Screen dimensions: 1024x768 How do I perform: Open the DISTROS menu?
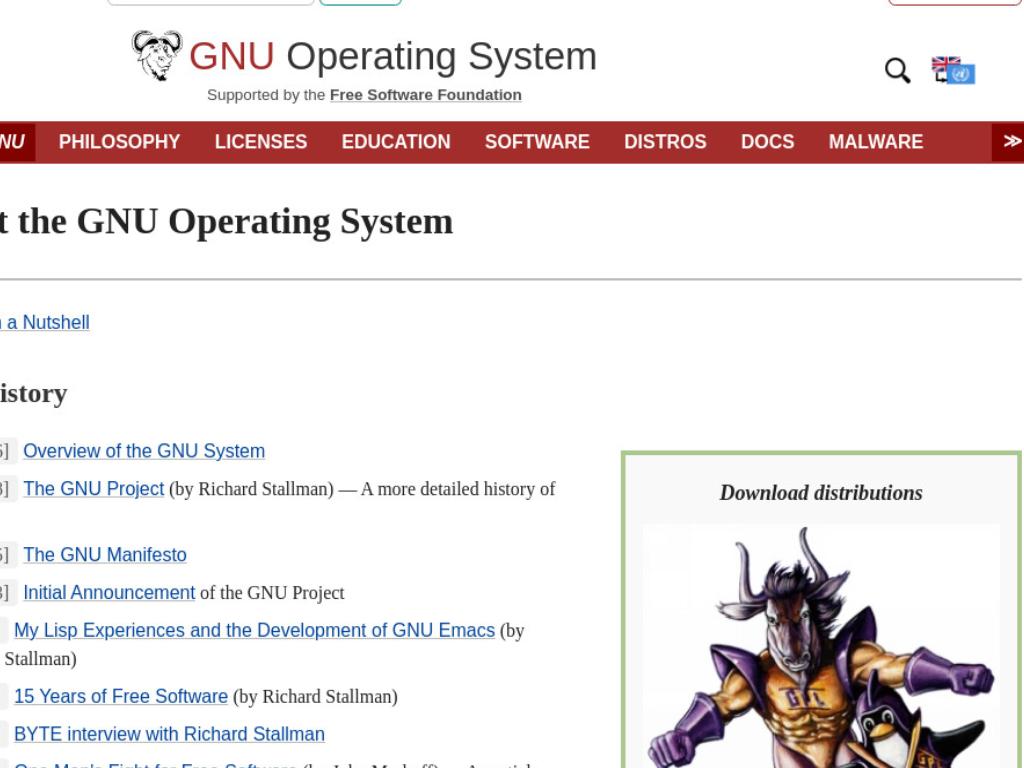[665, 142]
